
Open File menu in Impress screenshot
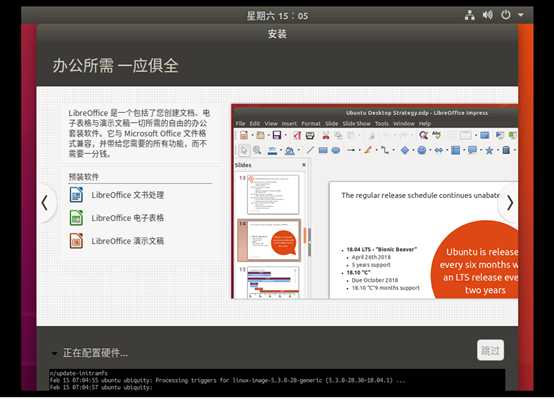pos(240,124)
